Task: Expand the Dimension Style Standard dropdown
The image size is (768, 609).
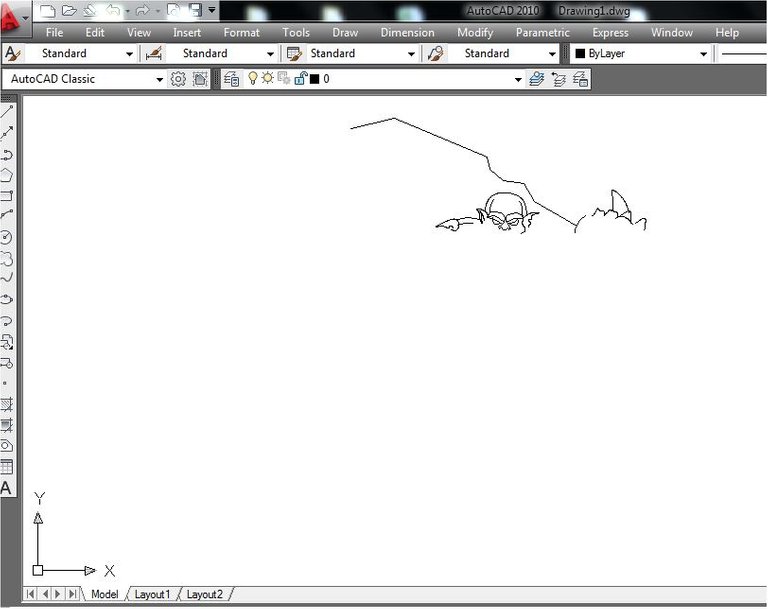Action: click(x=270, y=54)
